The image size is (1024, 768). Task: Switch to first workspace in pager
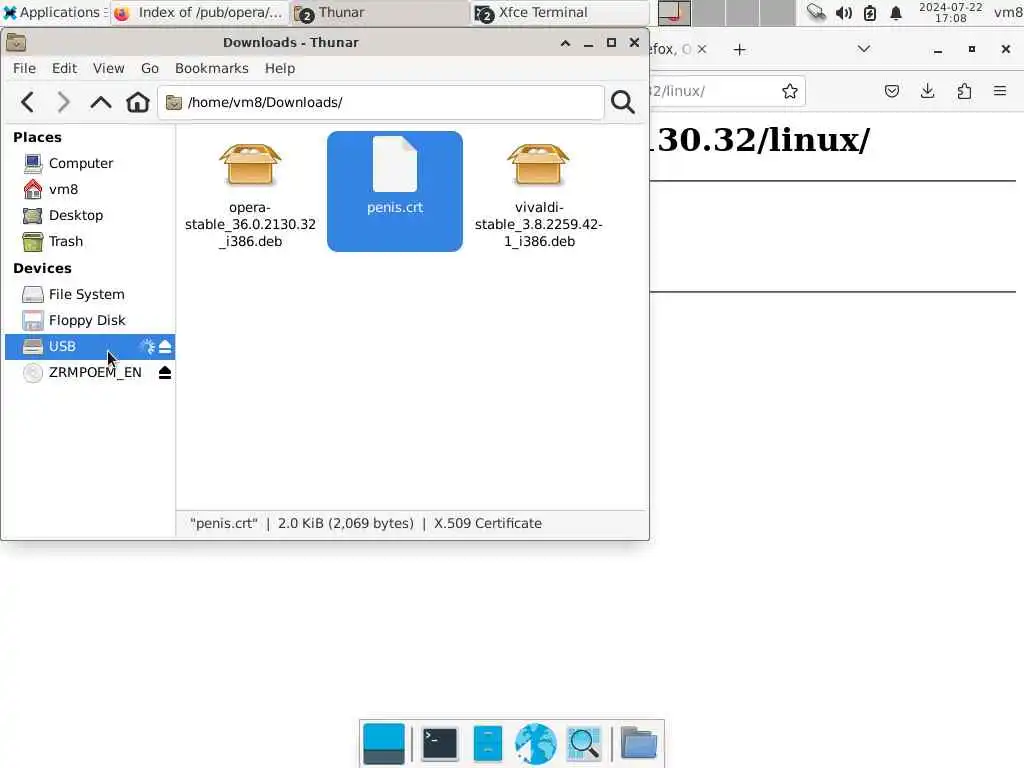point(674,12)
